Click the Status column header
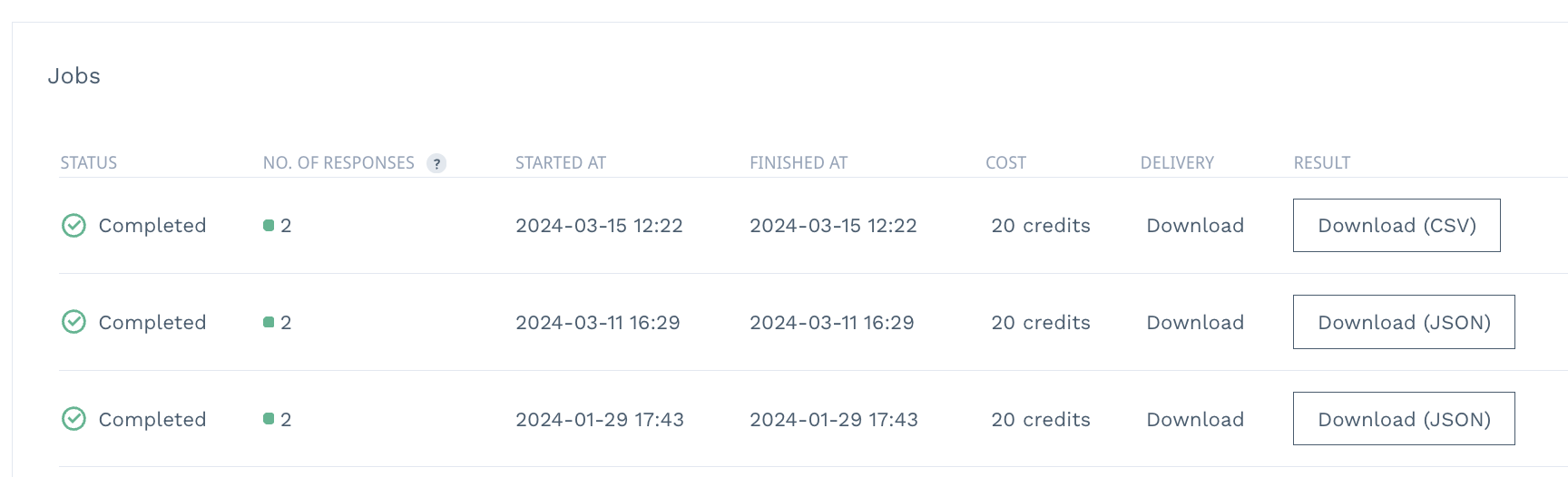1568x477 pixels. point(89,163)
